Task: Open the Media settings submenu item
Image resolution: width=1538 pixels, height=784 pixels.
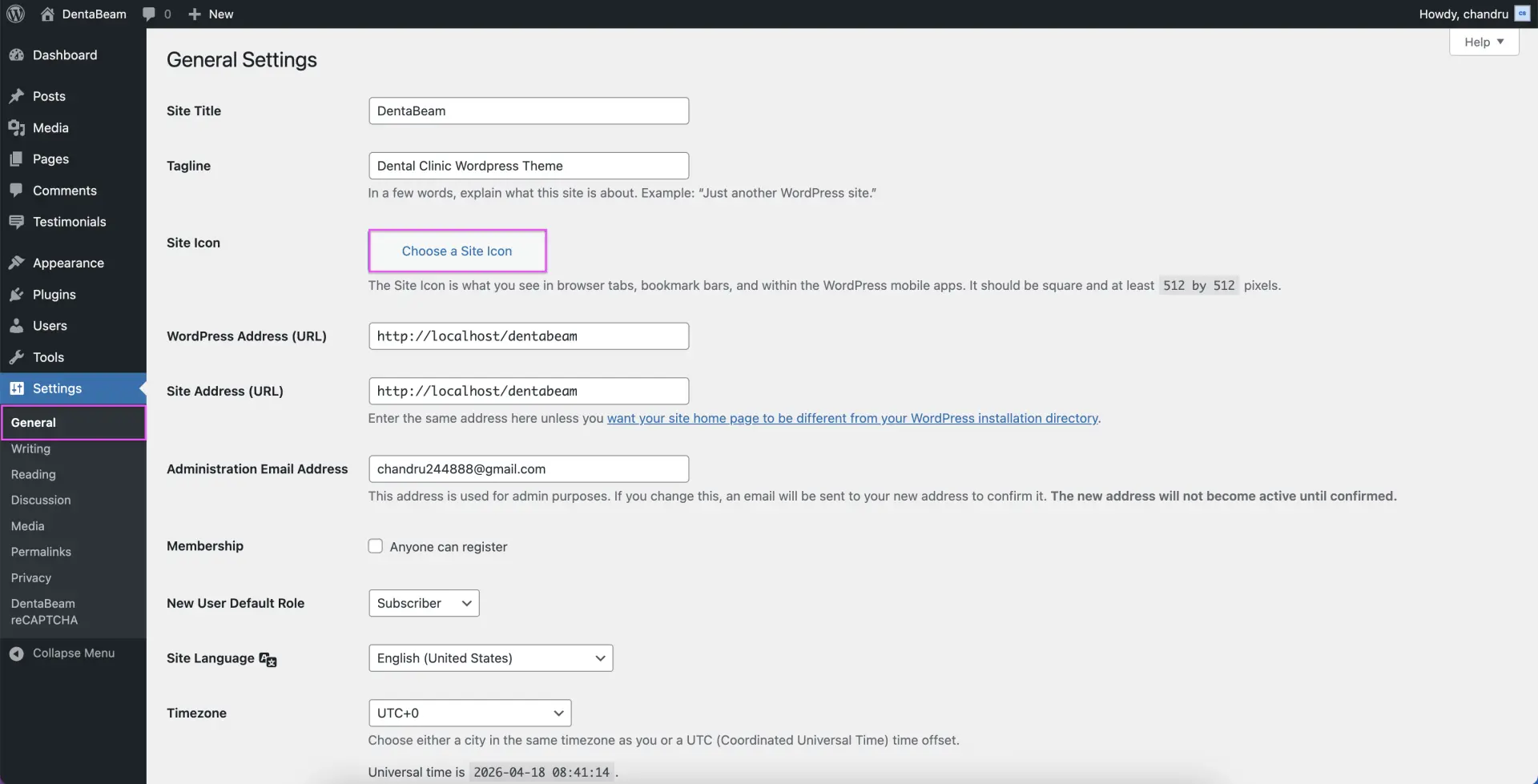Action: (27, 526)
